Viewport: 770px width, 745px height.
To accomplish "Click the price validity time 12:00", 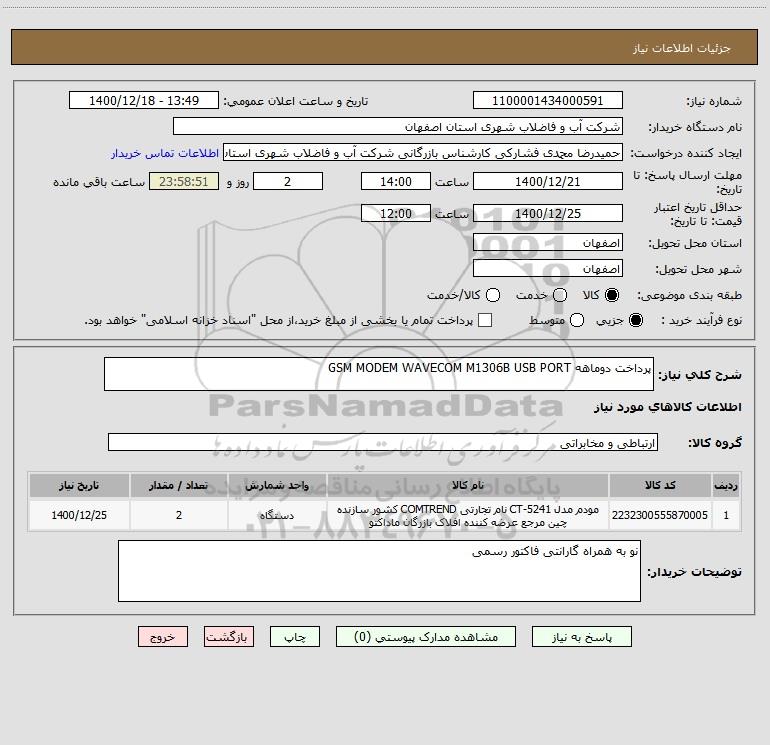I will 396,213.
